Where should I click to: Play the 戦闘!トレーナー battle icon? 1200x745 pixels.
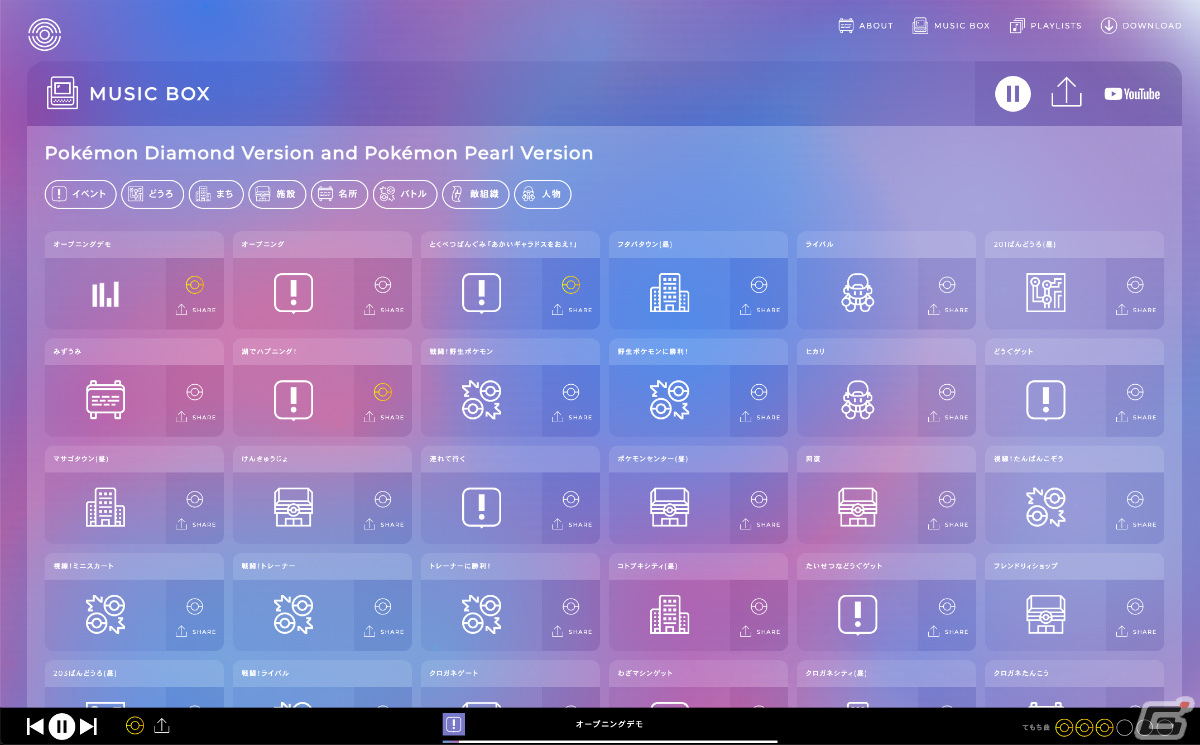pyautogui.click(x=293, y=615)
